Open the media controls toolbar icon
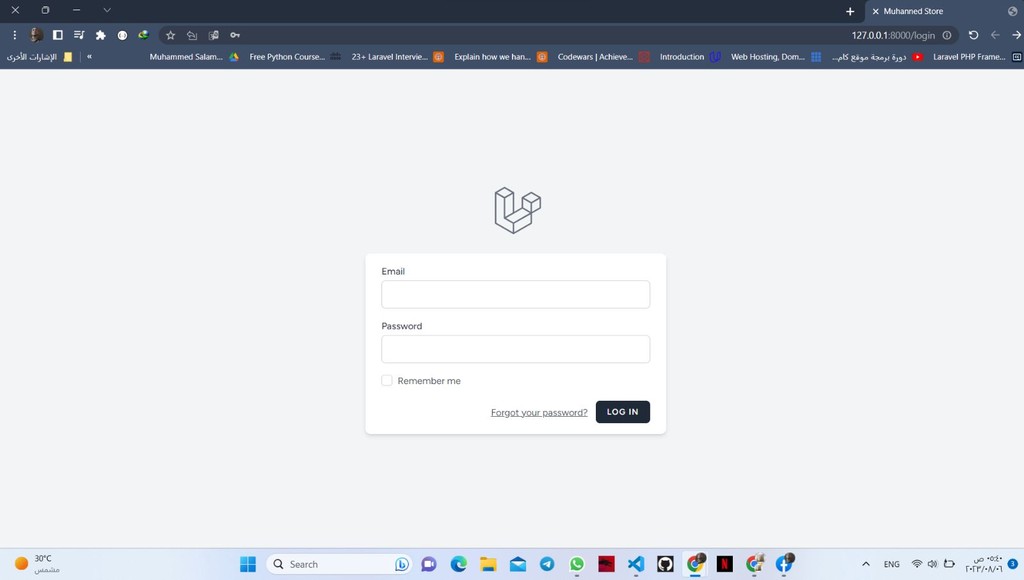The width and height of the screenshot is (1024, 580). point(79,35)
